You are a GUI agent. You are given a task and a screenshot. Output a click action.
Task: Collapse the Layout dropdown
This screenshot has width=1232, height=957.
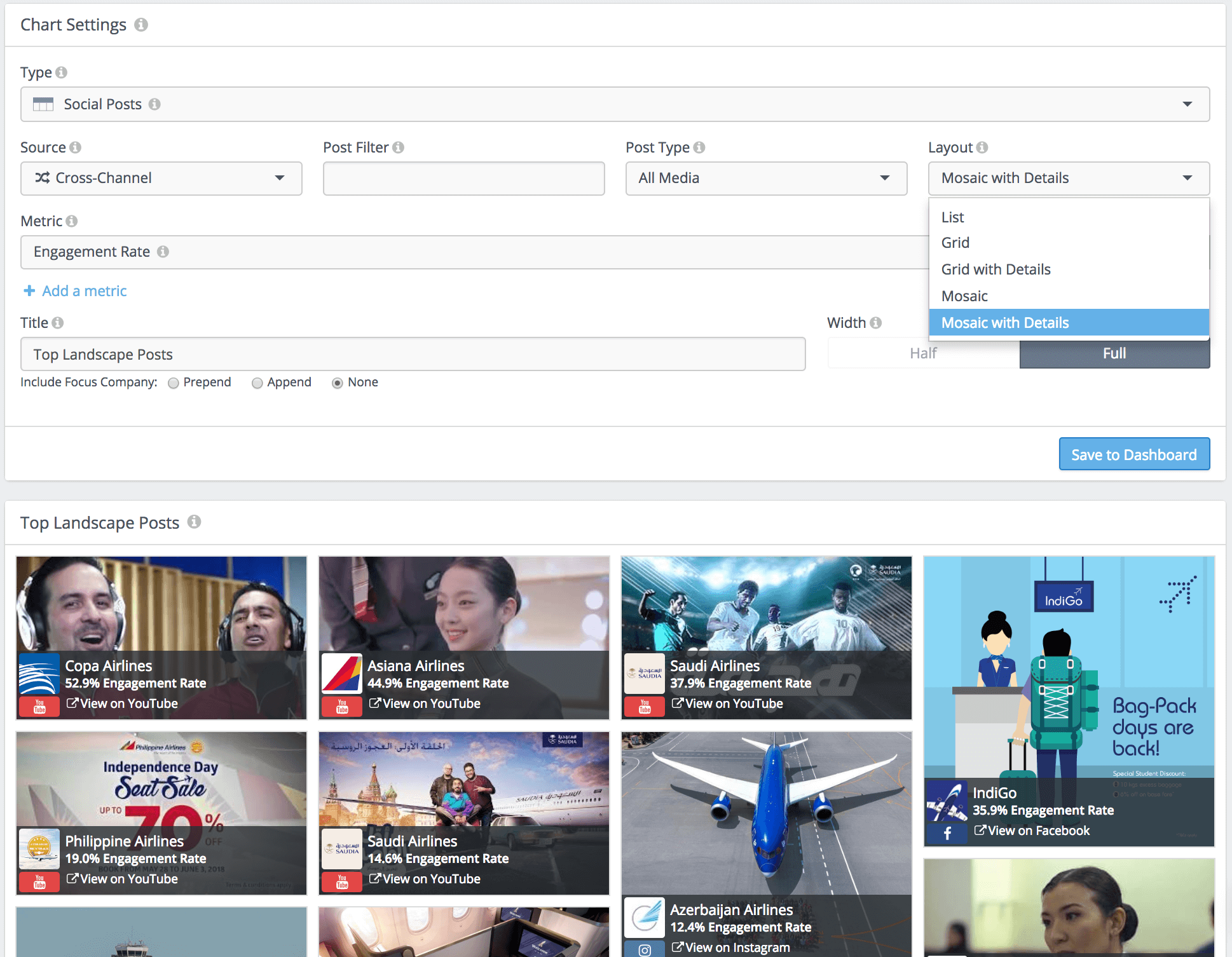point(1069,178)
